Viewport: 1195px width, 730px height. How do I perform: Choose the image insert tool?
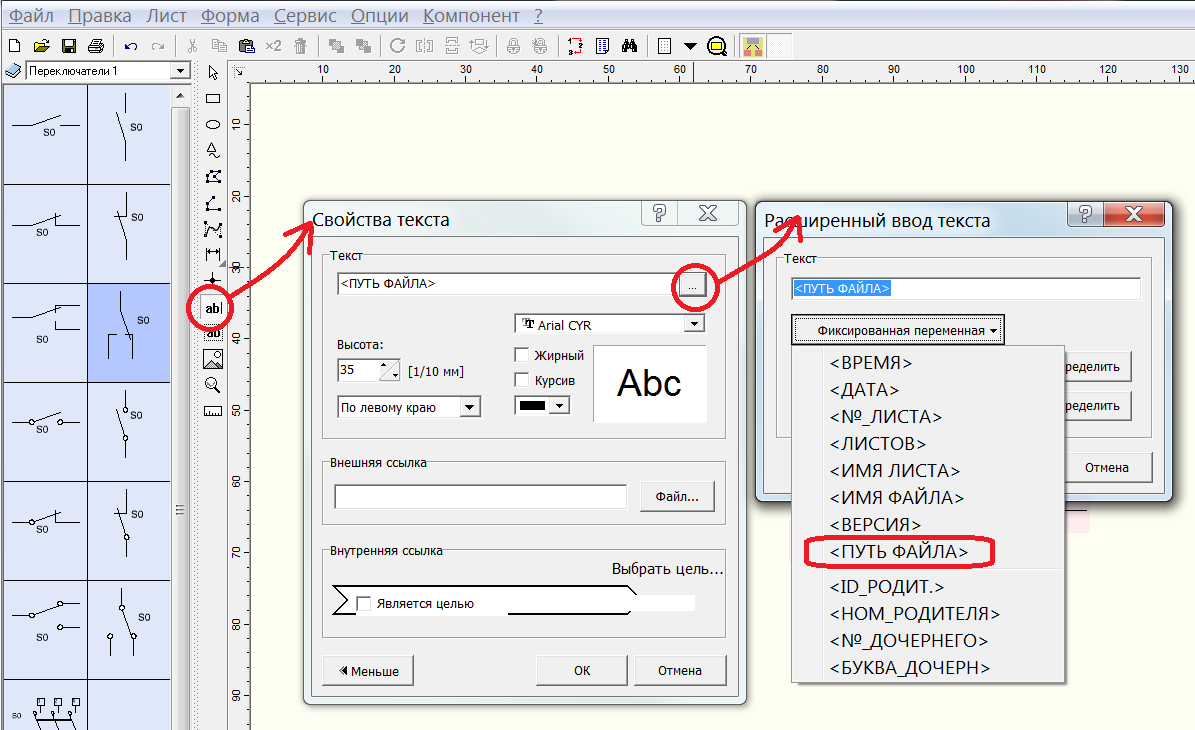[213, 359]
